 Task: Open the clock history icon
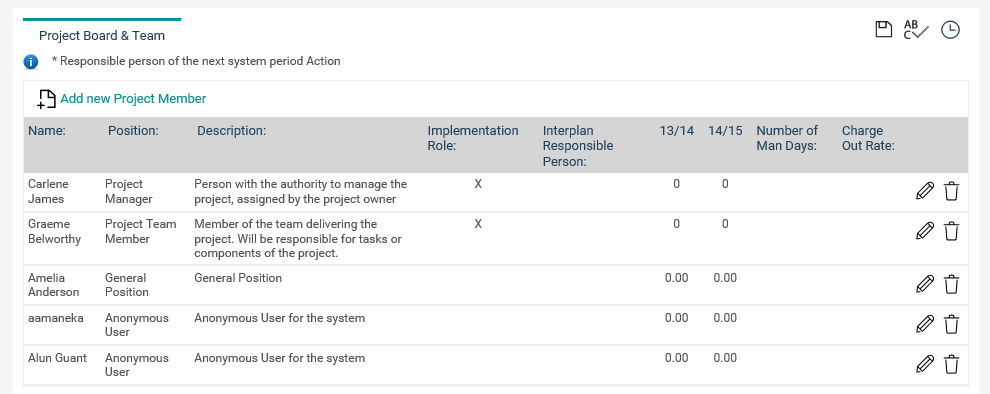pyautogui.click(x=950, y=30)
